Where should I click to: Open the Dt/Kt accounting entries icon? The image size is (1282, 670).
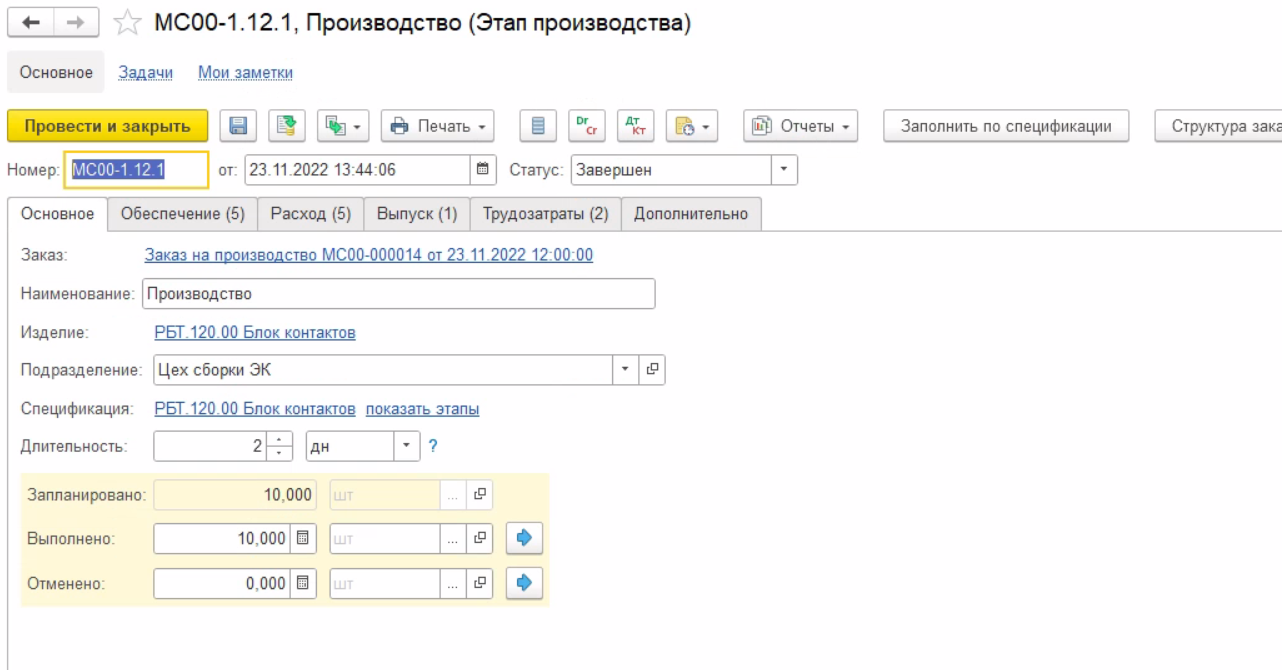634,126
